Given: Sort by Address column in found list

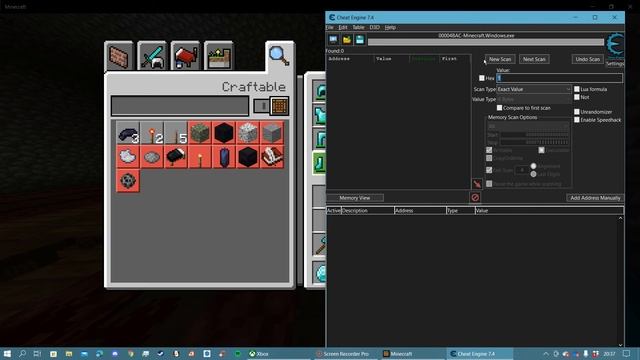Looking at the screenshot, I should [351, 59].
